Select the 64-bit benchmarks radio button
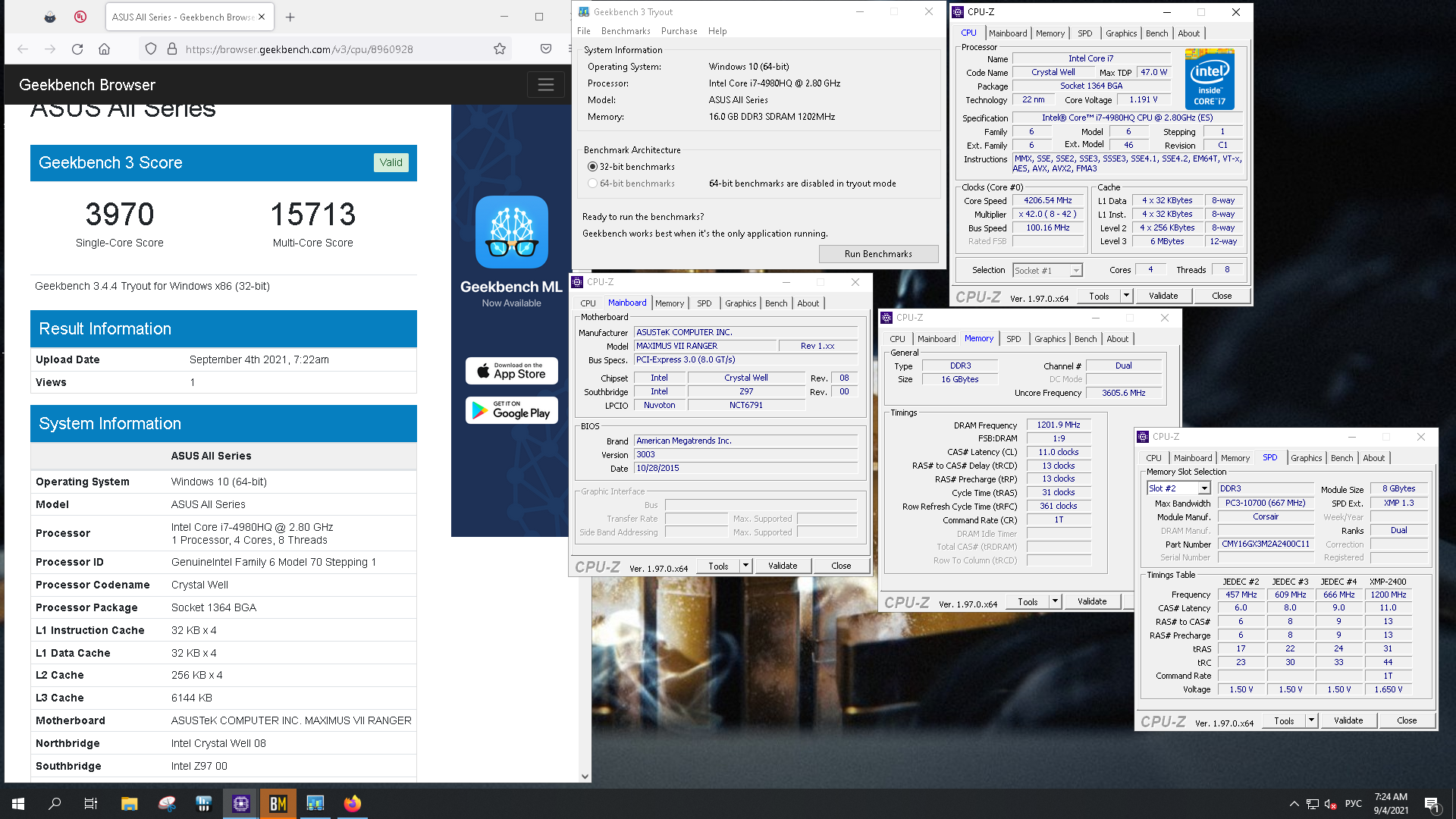 click(592, 184)
